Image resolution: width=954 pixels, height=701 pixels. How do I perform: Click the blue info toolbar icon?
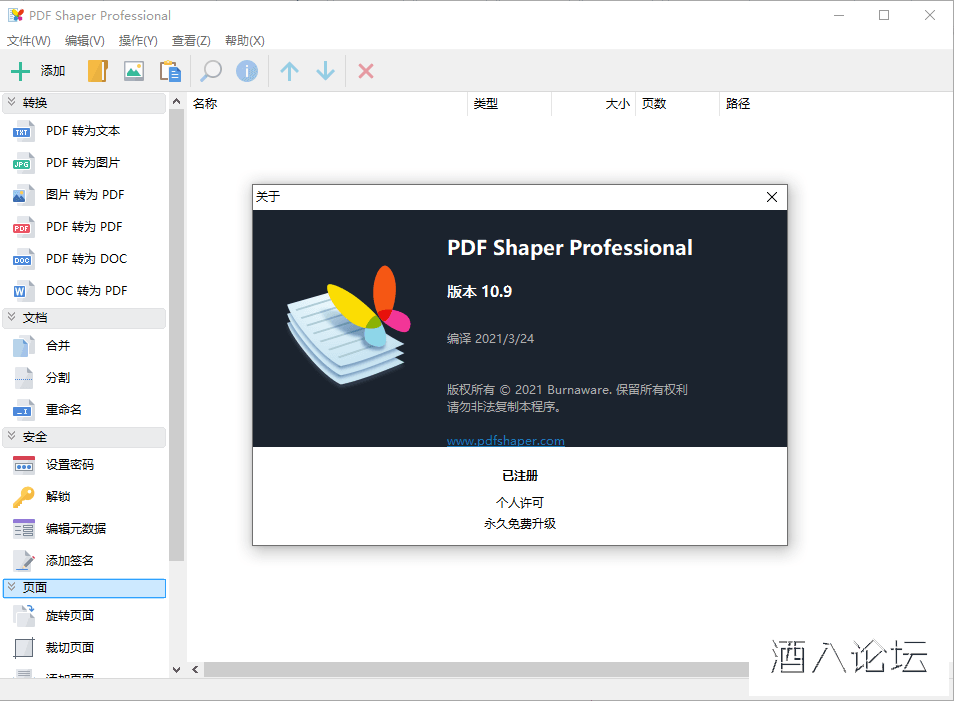(x=247, y=71)
